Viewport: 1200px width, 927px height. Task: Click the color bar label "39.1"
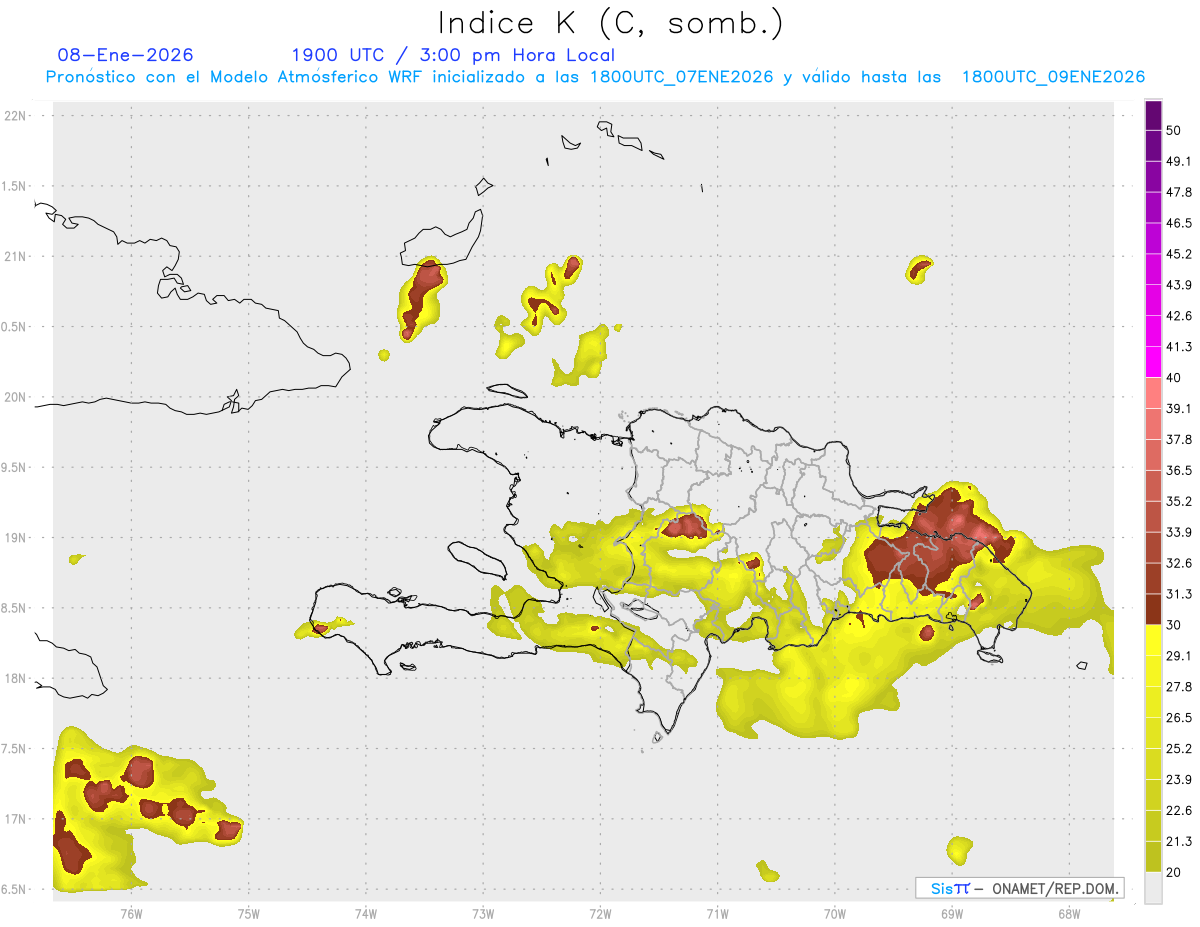1179,408
